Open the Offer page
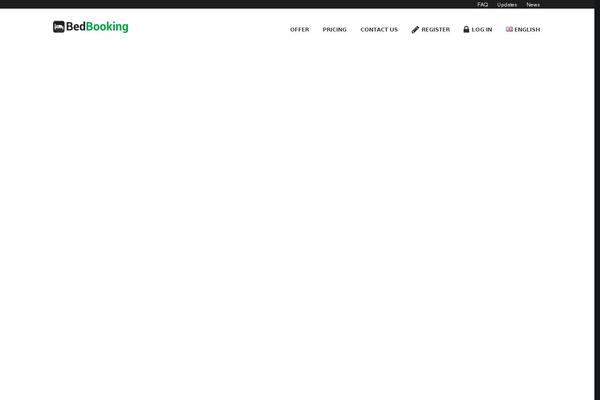The image size is (600, 400). click(299, 29)
